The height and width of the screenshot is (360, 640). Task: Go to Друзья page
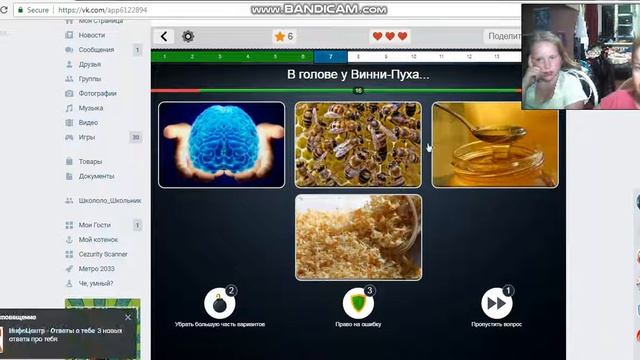point(90,64)
